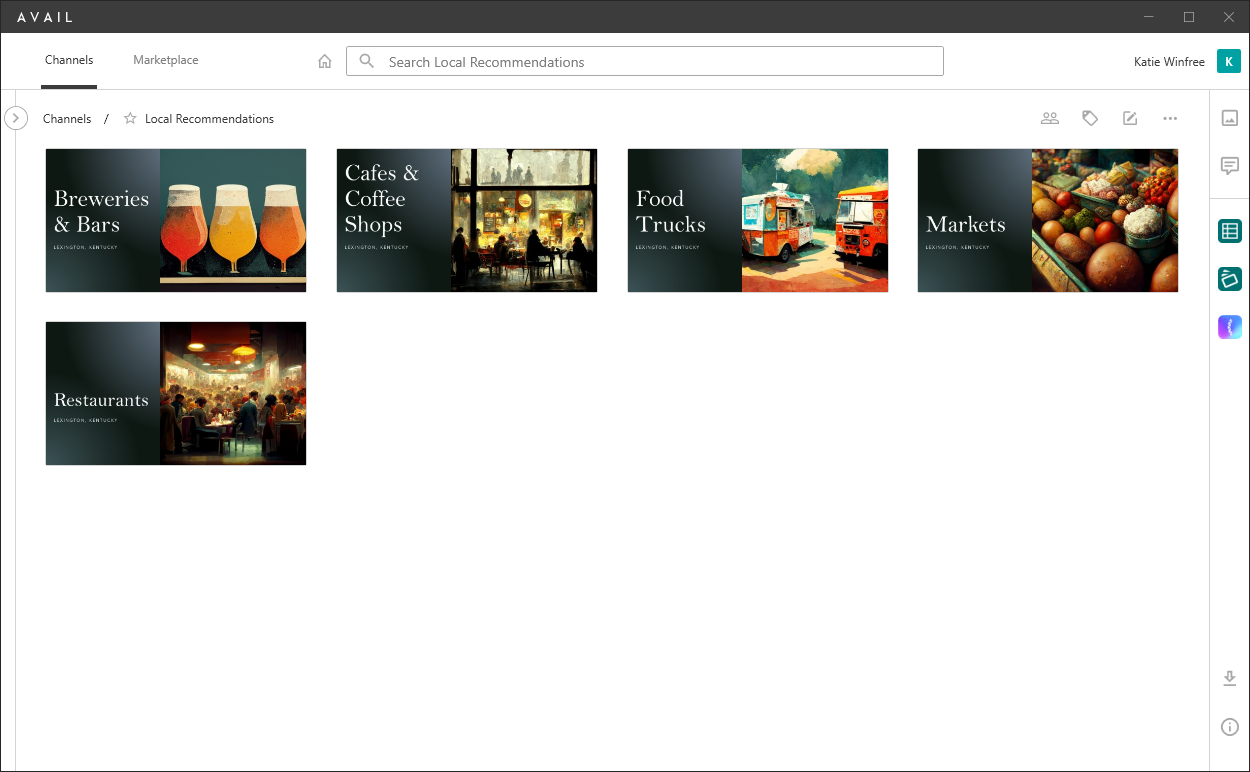Open Katie Winfree user name
This screenshot has width=1250, height=772.
1169,62
